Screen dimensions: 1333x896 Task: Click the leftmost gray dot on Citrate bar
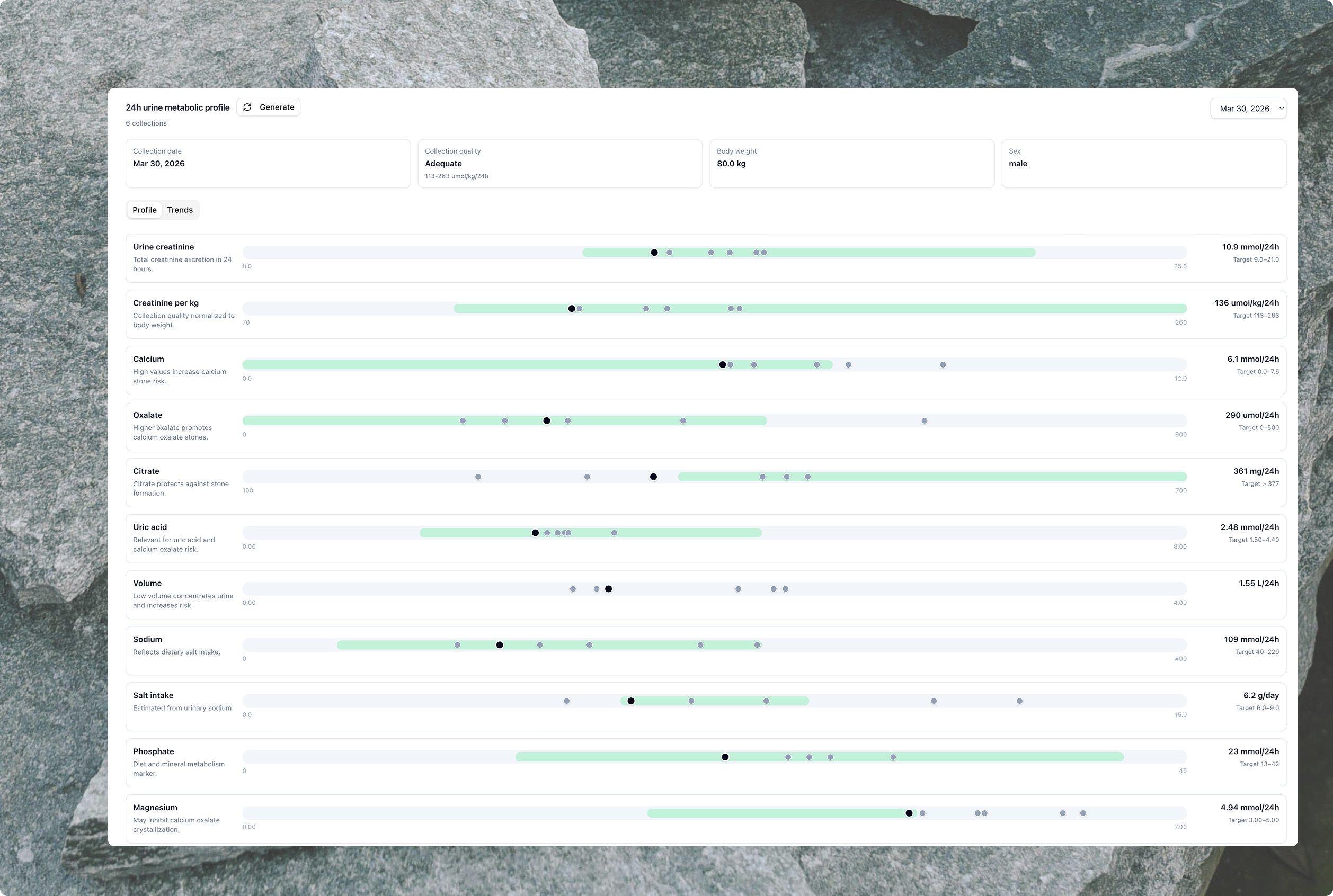478,477
